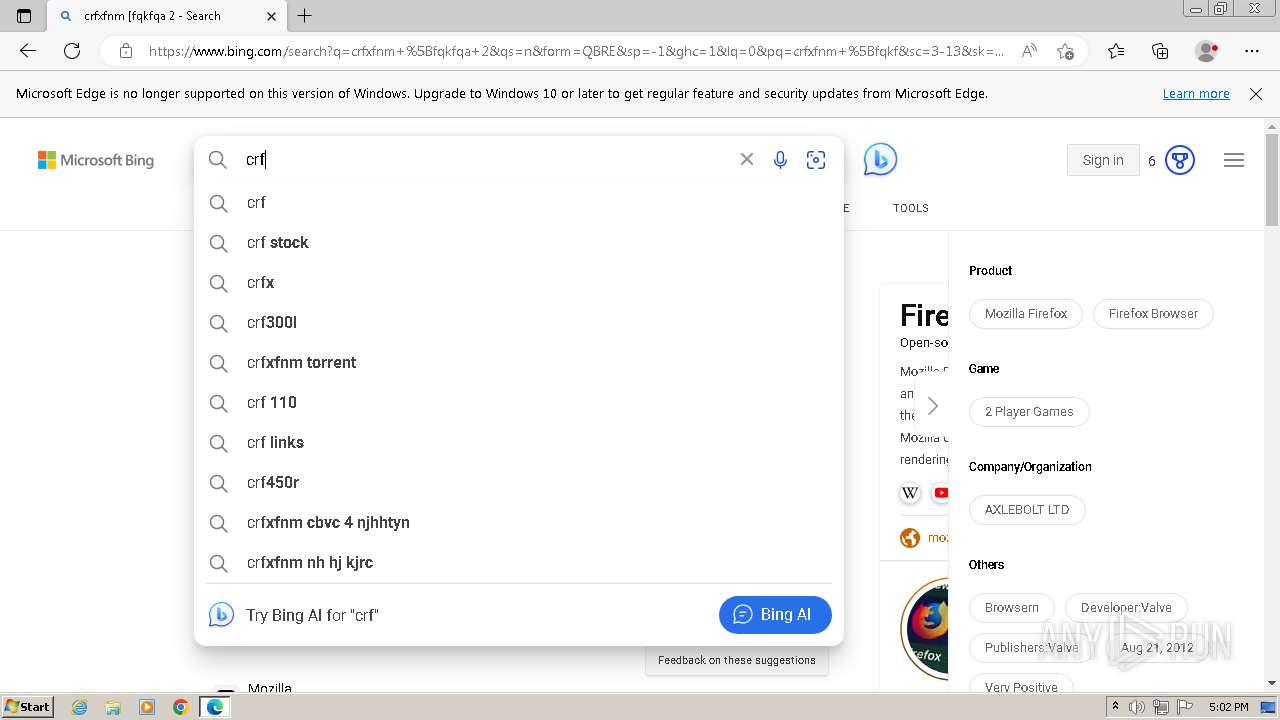Open Bing hamburger menu
This screenshot has width=1280, height=720.
click(1234, 160)
